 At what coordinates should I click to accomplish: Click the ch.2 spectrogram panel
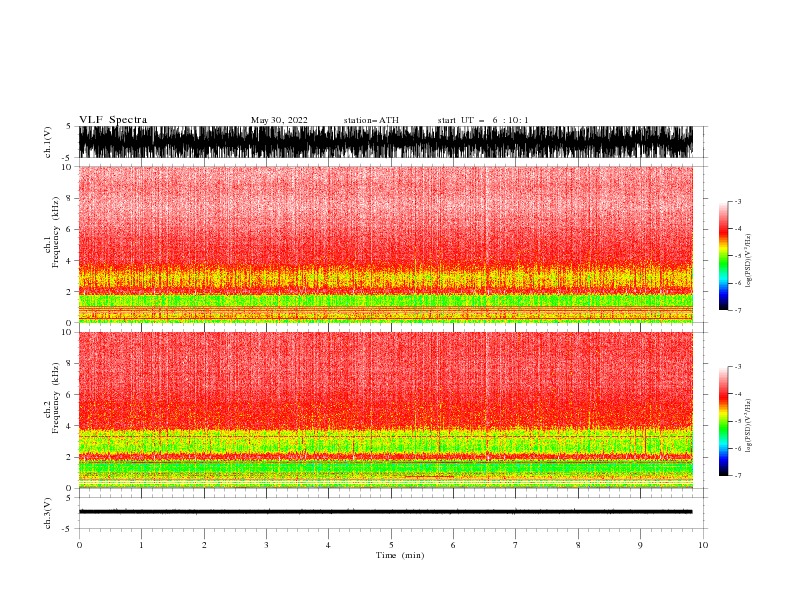point(386,410)
